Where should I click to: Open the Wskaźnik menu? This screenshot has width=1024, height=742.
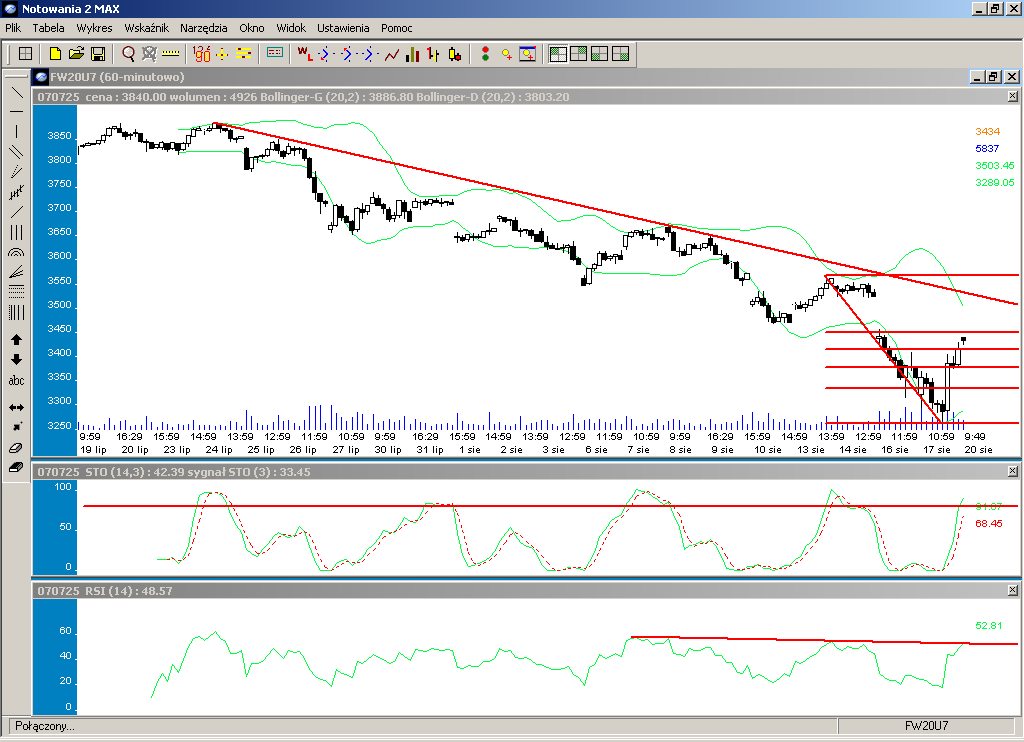[146, 28]
